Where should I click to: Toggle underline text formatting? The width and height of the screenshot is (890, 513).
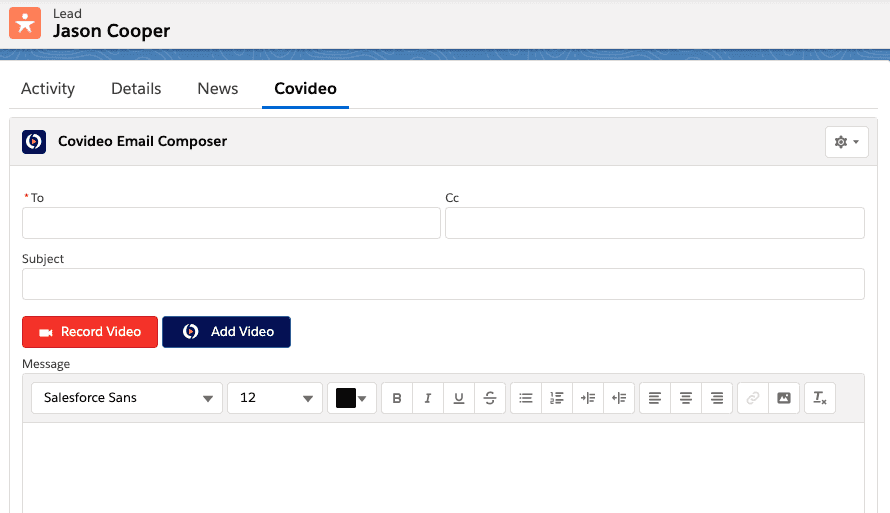point(459,398)
